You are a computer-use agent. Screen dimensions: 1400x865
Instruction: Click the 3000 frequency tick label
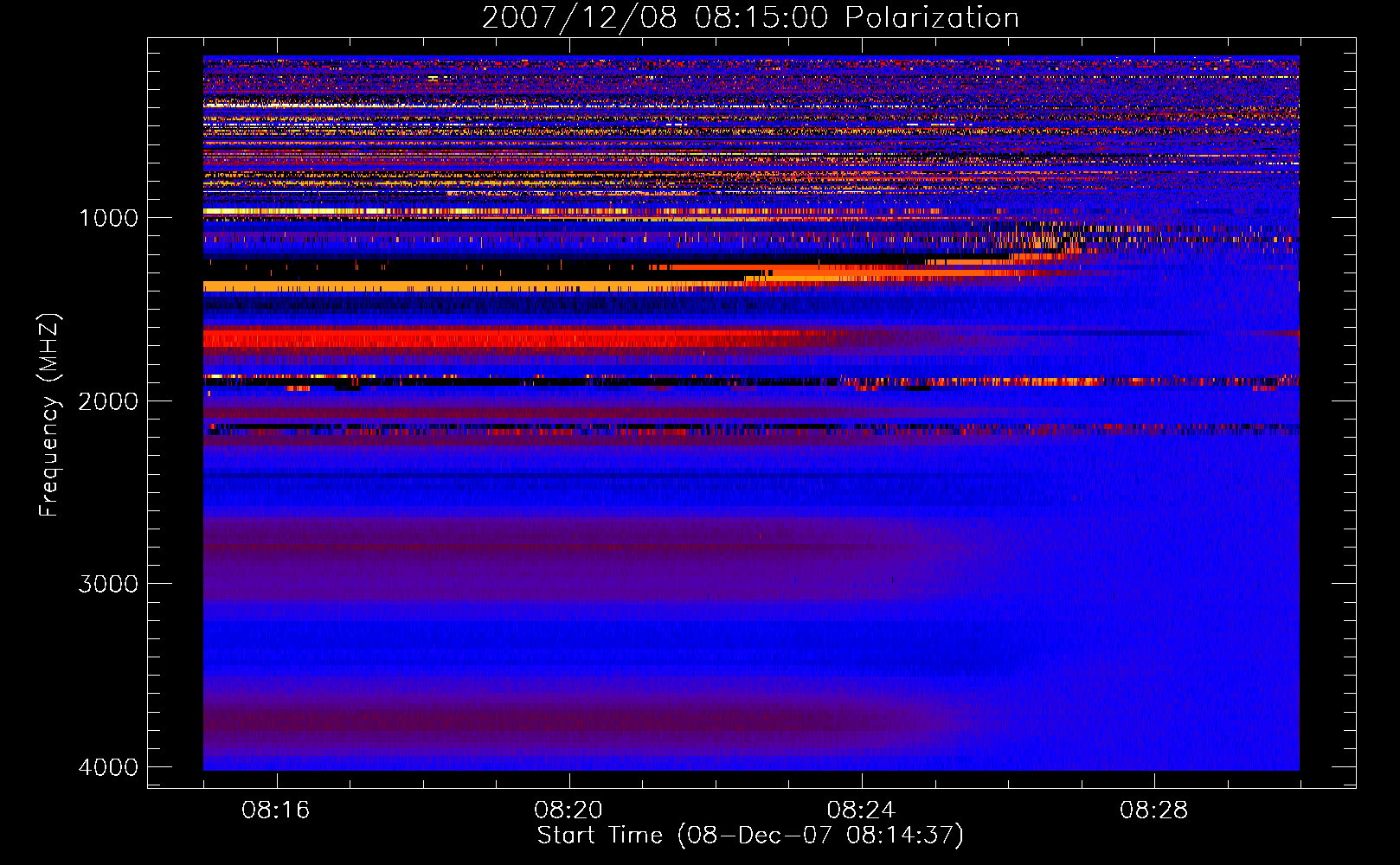pos(108,584)
